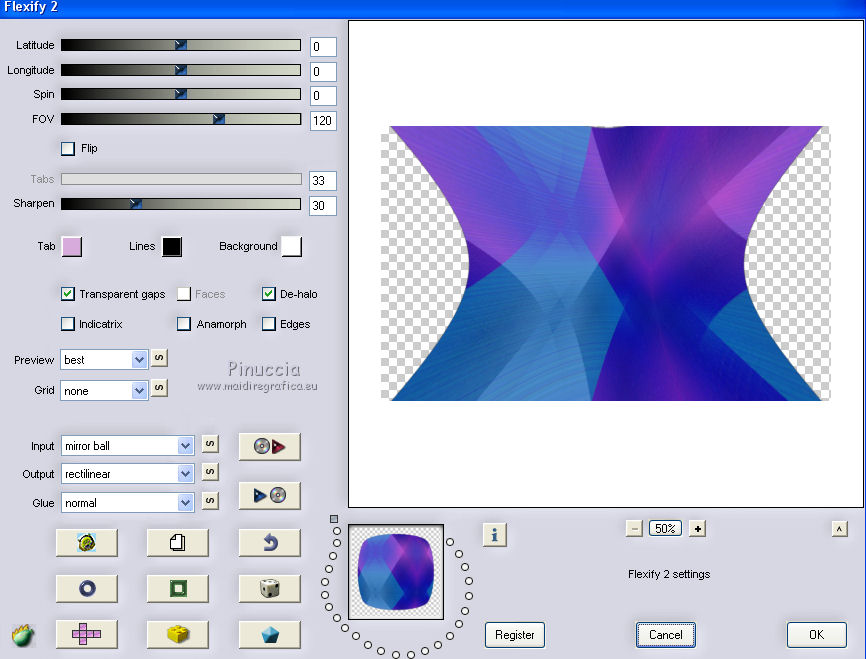Click the small square above dotted ring
This screenshot has height=659, width=866.
(x=334, y=519)
